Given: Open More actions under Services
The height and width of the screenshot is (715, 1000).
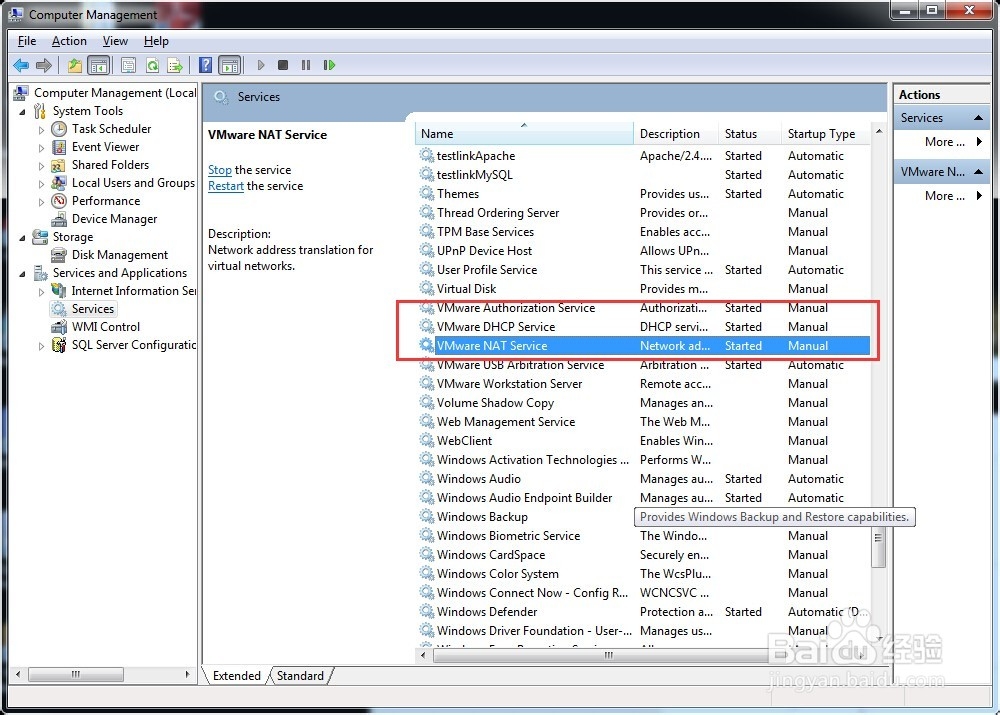Looking at the screenshot, I should tap(953, 142).
